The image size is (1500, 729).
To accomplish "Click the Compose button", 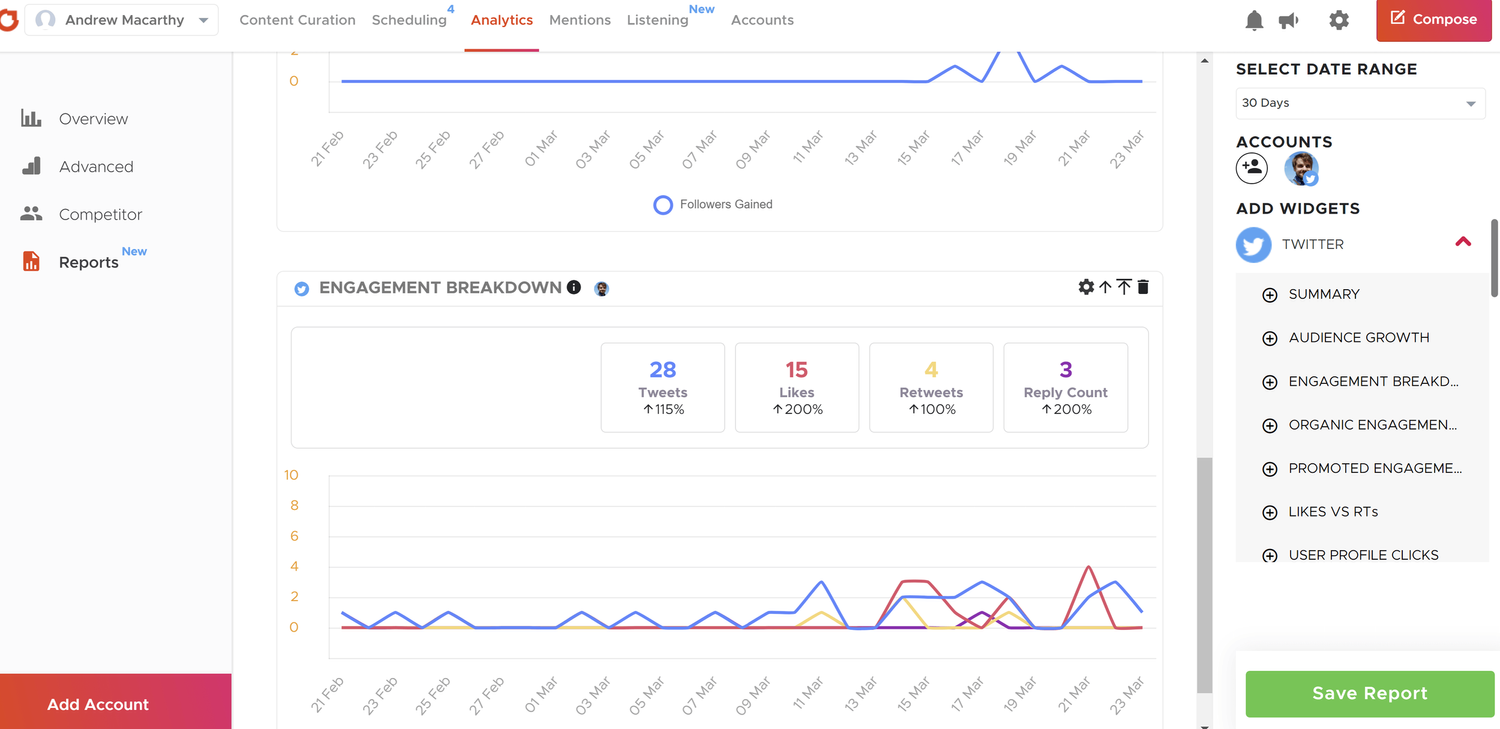I will 1434,19.
